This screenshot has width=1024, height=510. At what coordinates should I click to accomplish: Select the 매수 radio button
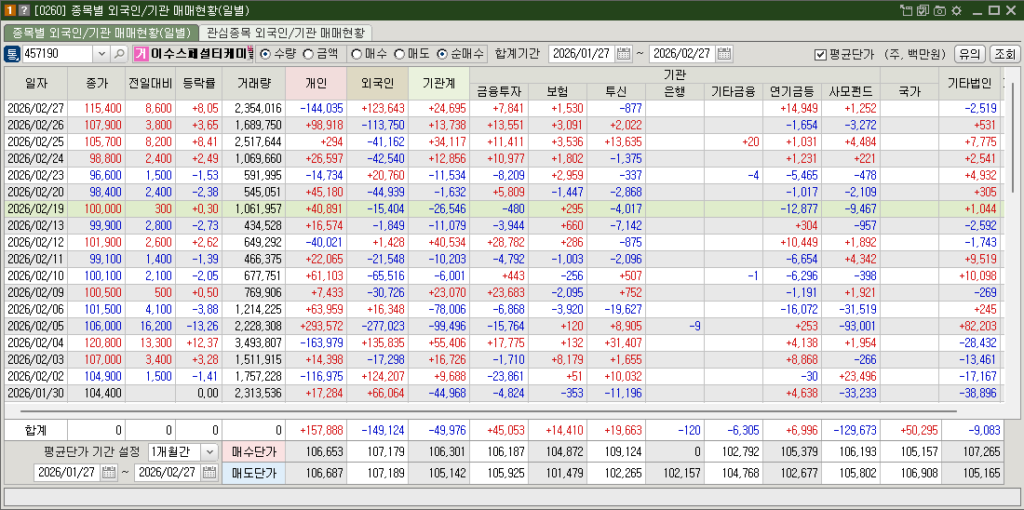coord(355,54)
